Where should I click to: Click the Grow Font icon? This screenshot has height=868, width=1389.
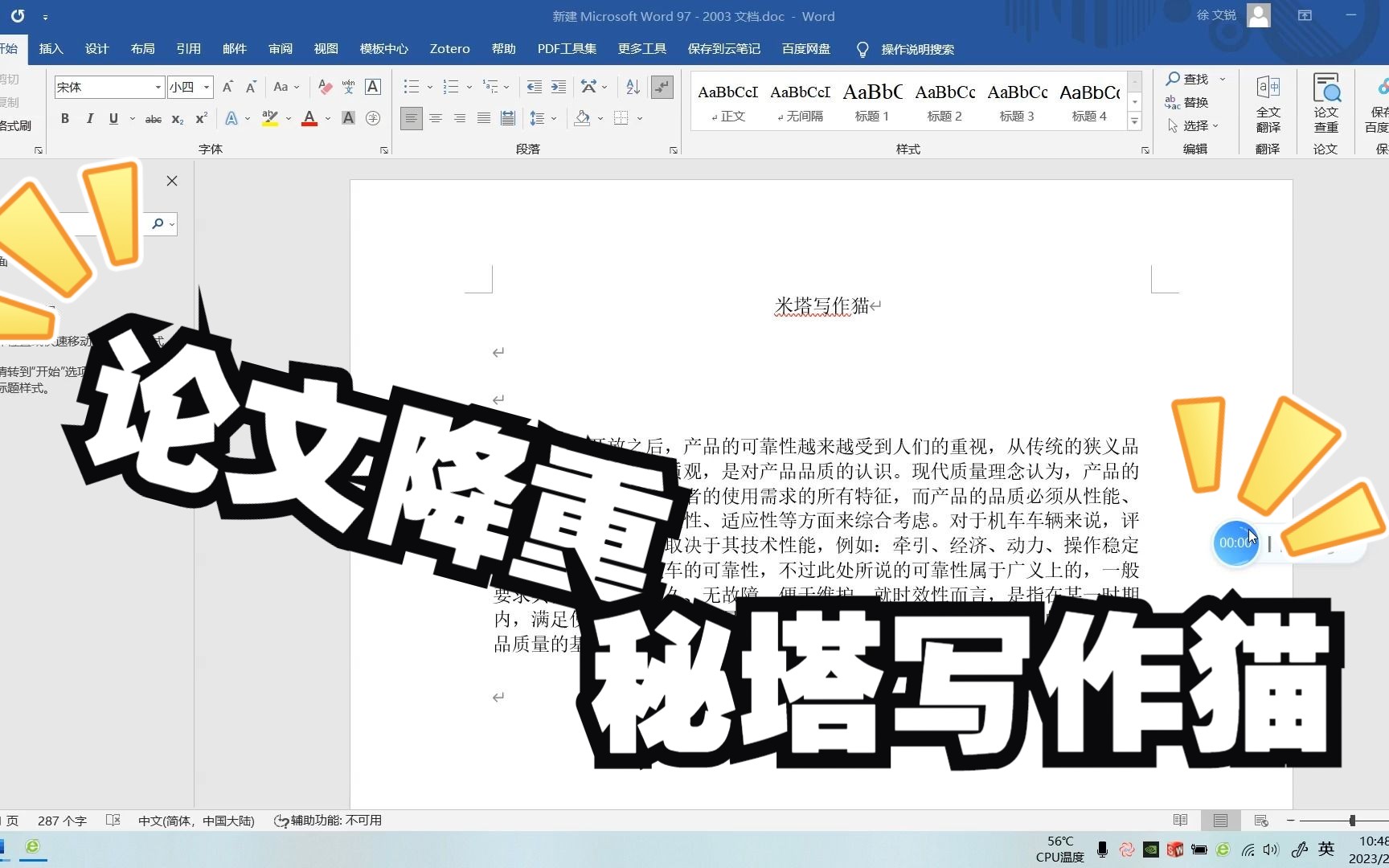[227, 87]
